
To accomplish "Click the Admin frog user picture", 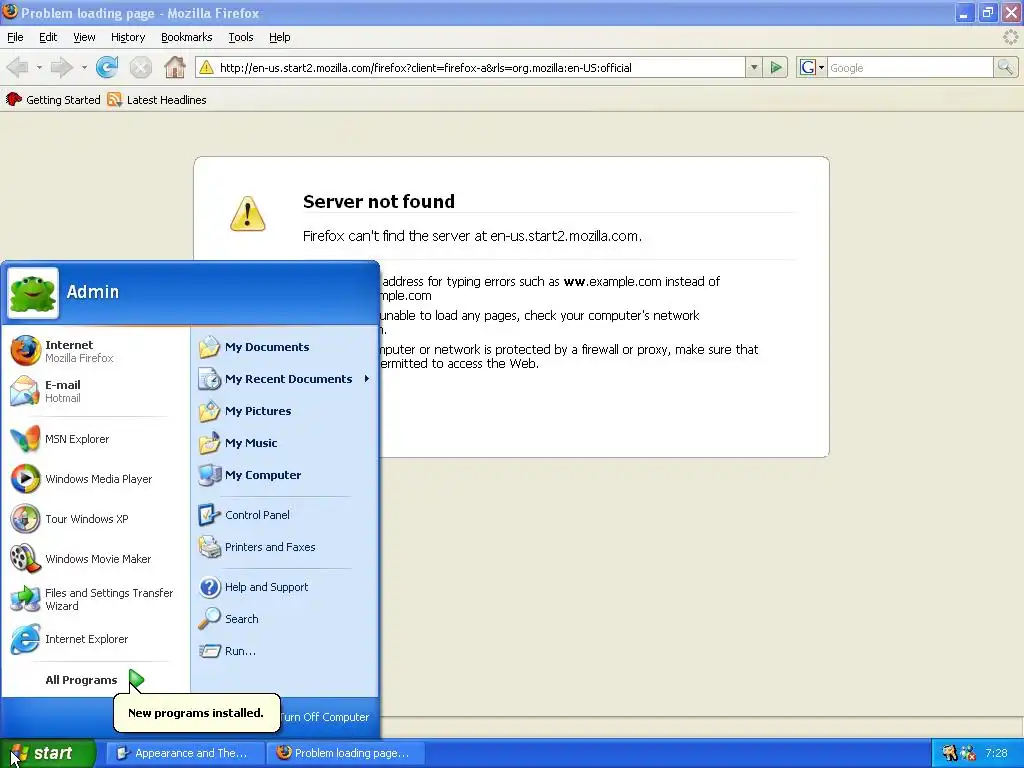I will [33, 293].
